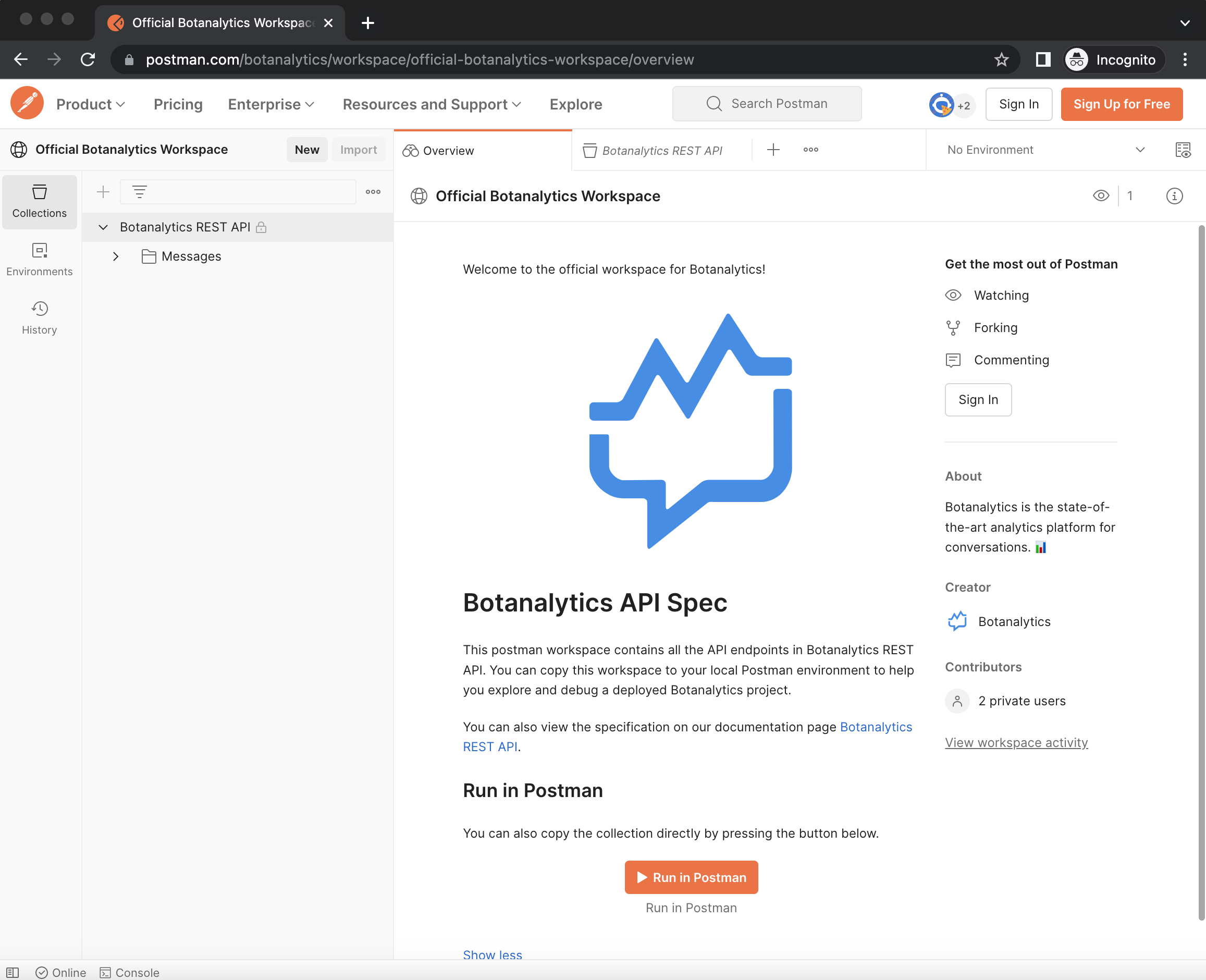1206x980 pixels.
Task: Click the Botanalytics creator logo icon
Action: click(957, 621)
